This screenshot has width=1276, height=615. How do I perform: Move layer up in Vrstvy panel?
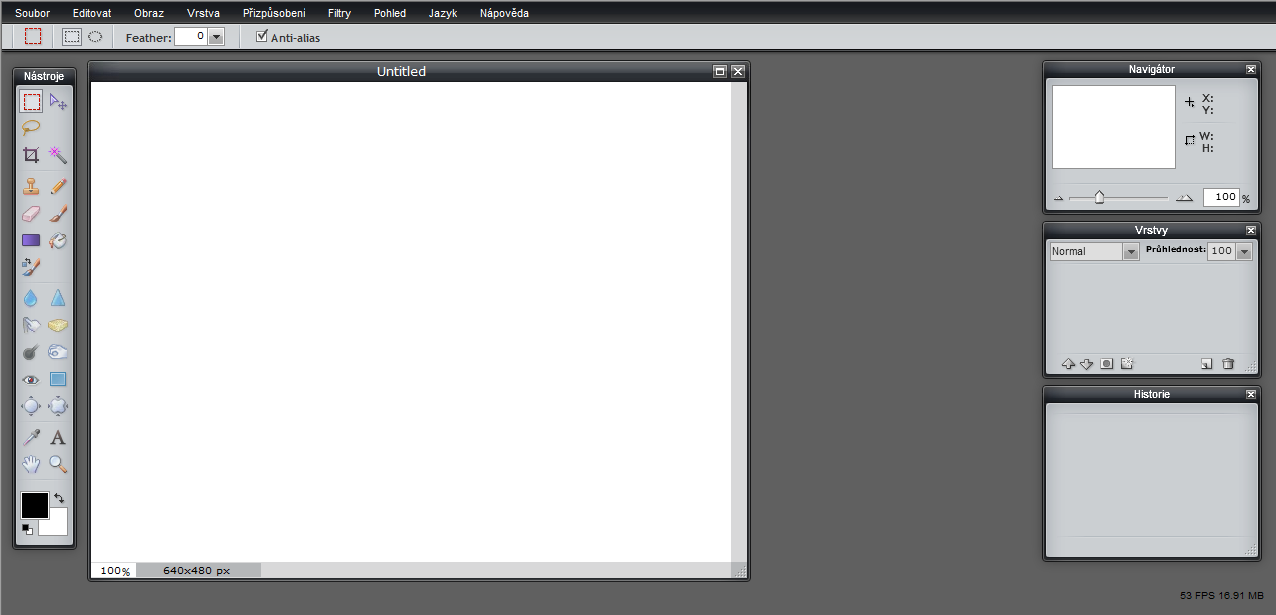[1068, 364]
